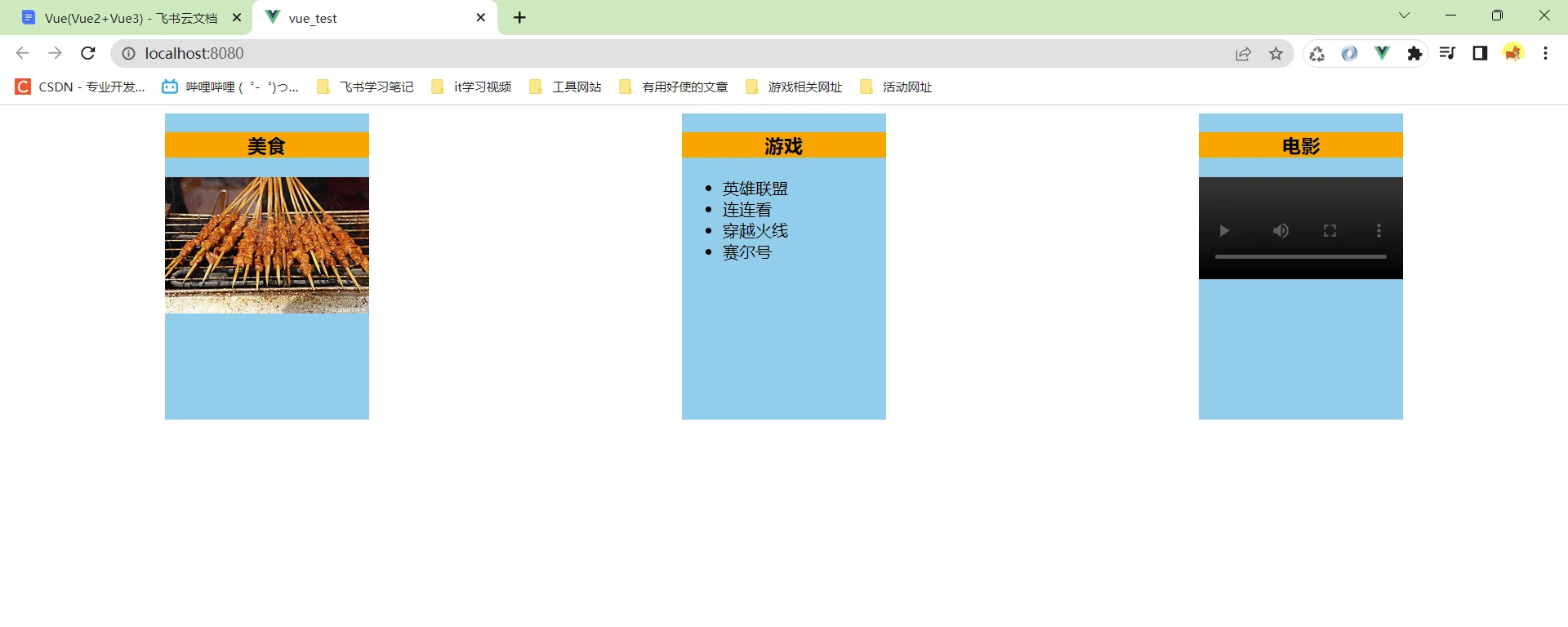Expand the tab search dropdown arrow
Viewport: 1568px width, 627px height.
click(1404, 16)
